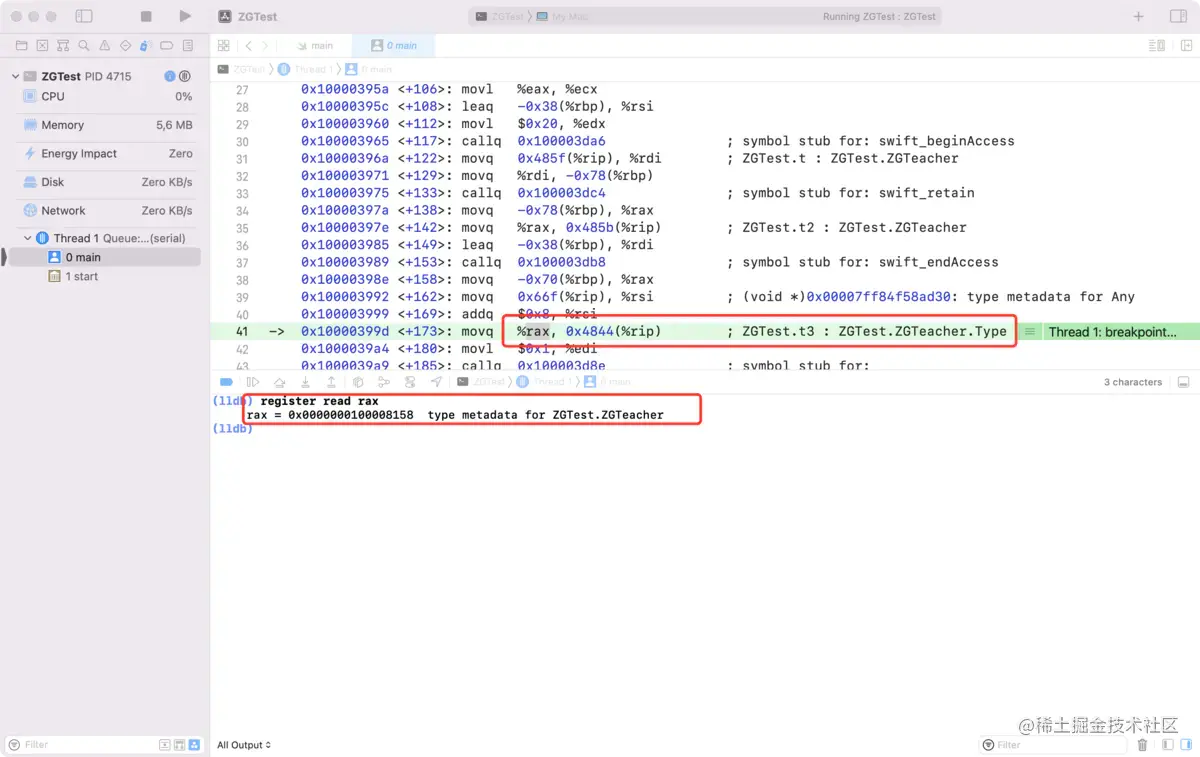Click the ZGTest scheme in the toolbar

click(499, 17)
